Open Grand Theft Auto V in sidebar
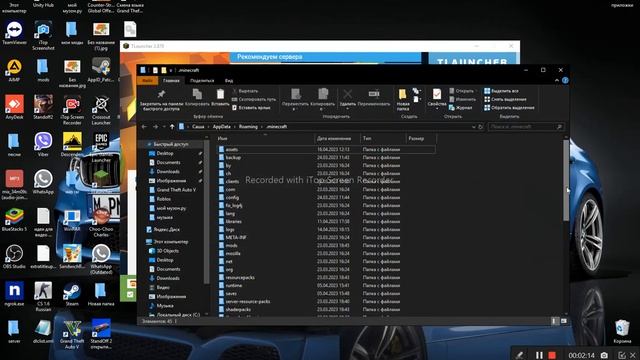640x360 pixels. point(172,190)
